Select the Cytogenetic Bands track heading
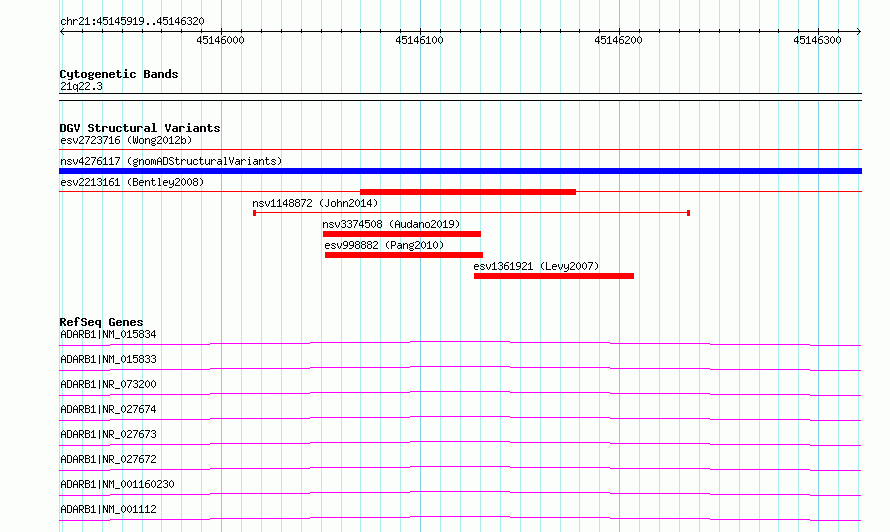 point(119,74)
